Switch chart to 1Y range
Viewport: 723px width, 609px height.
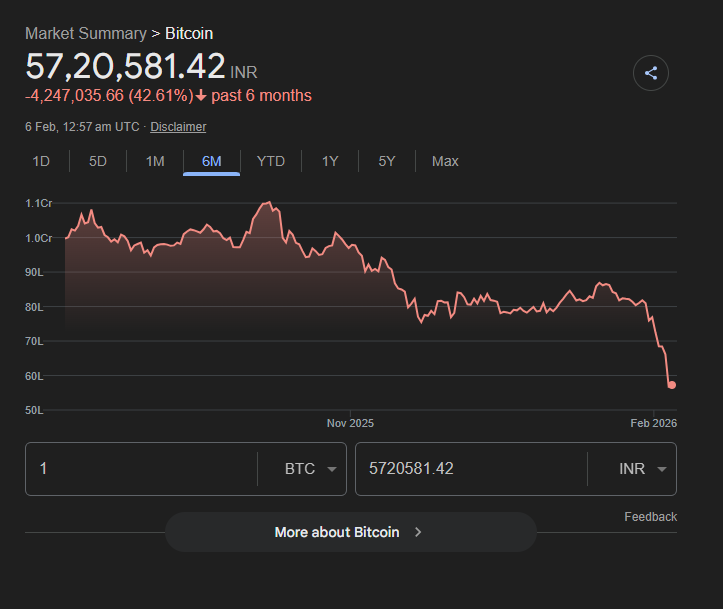pyautogui.click(x=330, y=161)
